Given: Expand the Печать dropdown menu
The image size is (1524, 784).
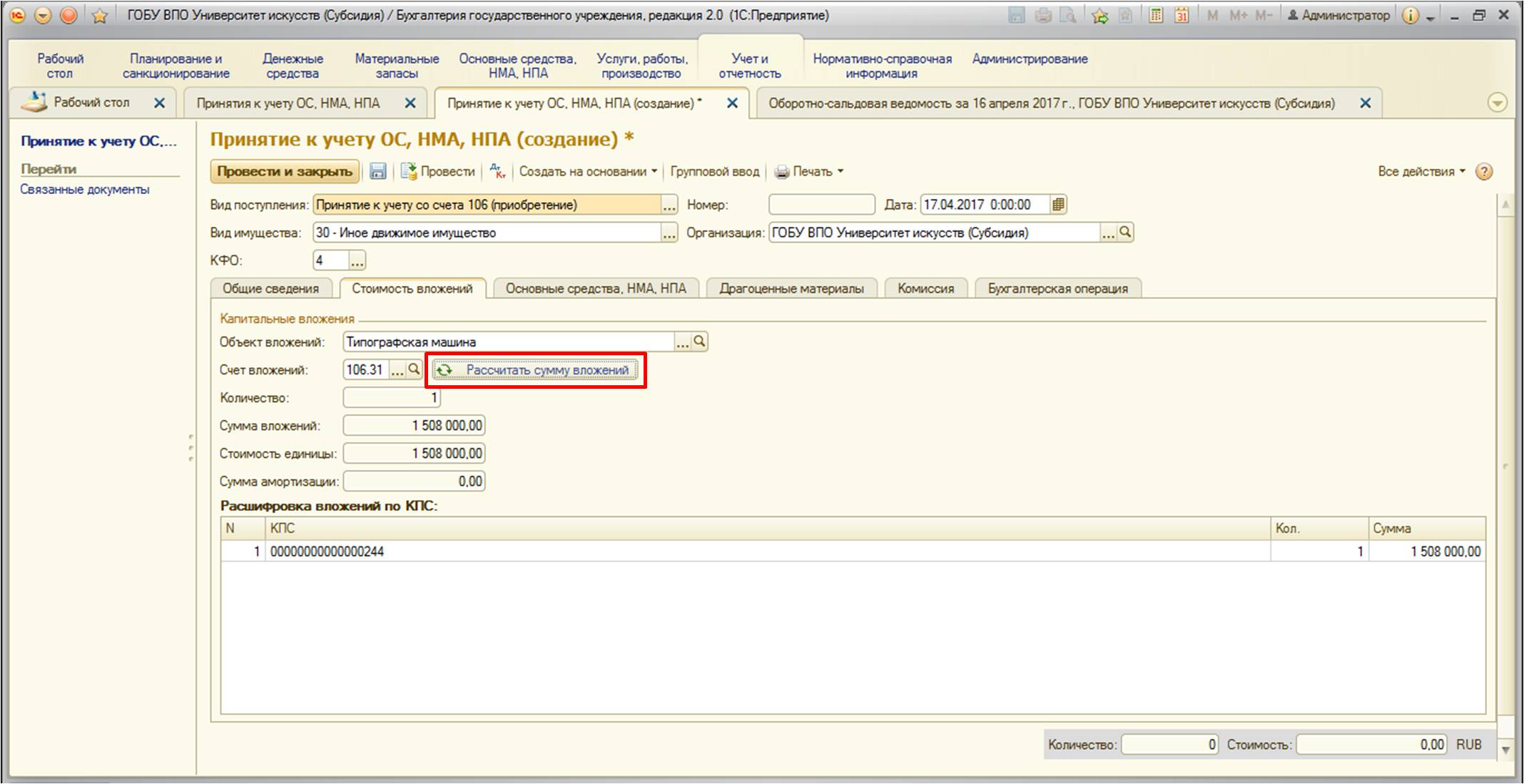Looking at the screenshot, I should [x=811, y=171].
